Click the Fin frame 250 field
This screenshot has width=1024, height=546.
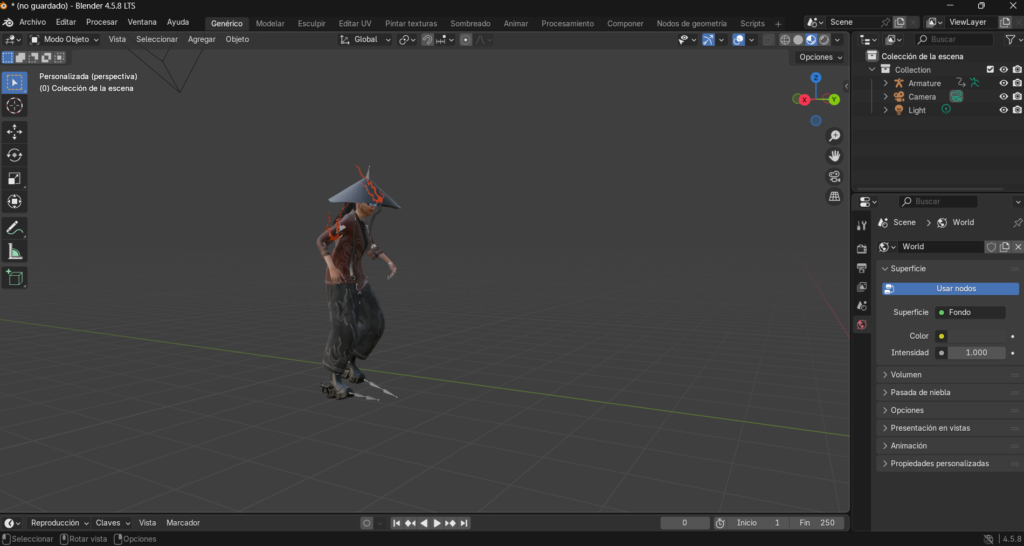pos(817,523)
